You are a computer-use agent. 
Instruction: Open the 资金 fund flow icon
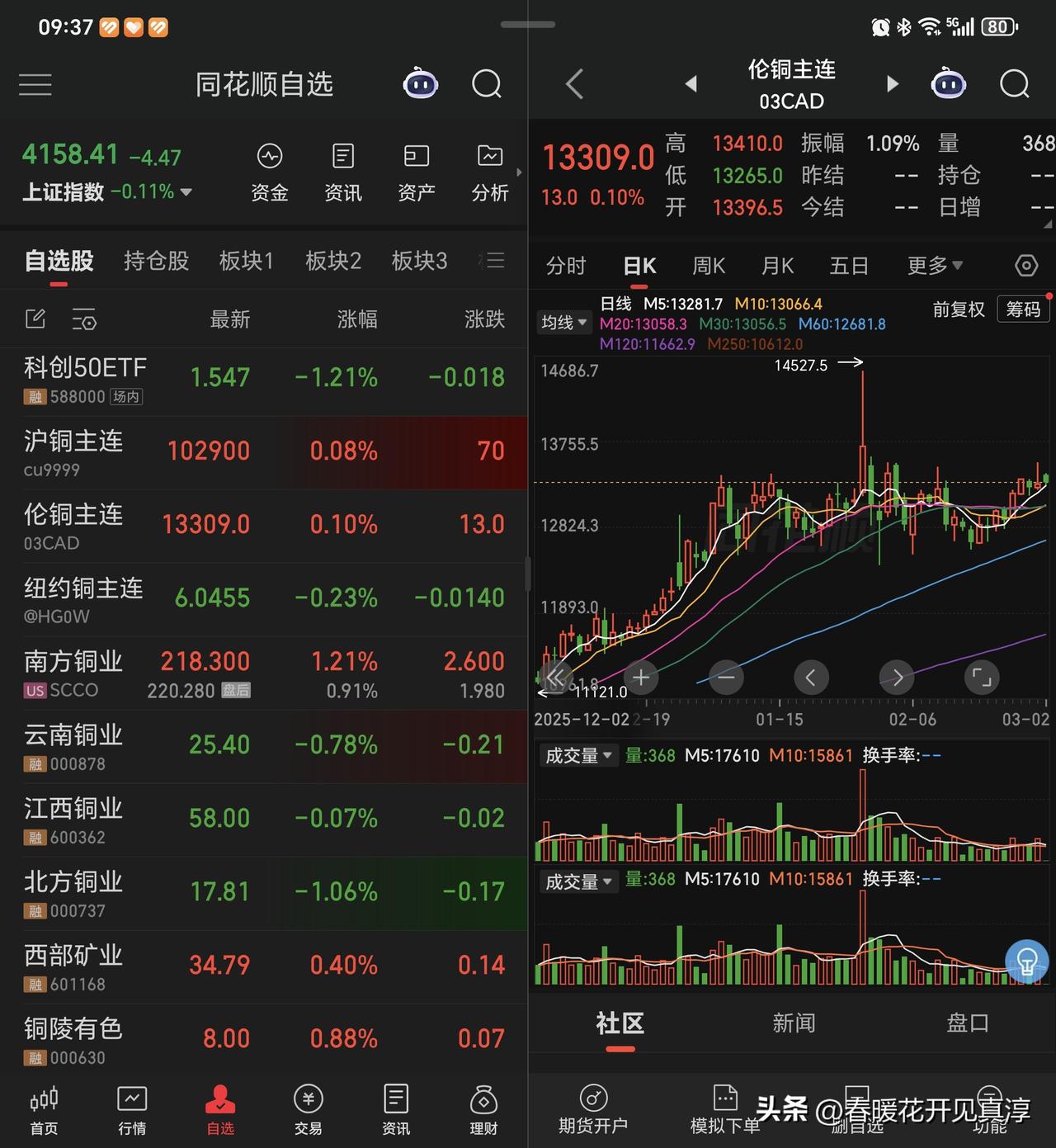click(x=270, y=173)
